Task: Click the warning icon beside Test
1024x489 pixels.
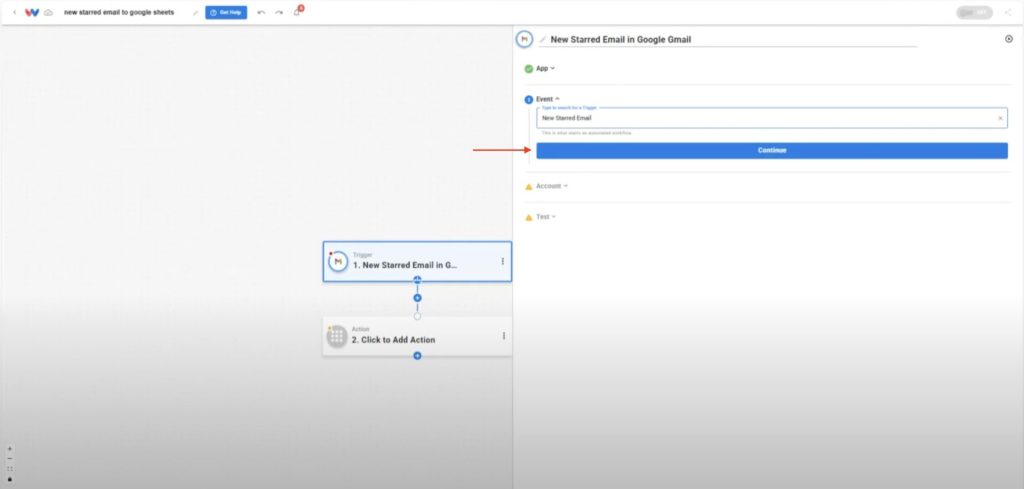Action: (529, 217)
